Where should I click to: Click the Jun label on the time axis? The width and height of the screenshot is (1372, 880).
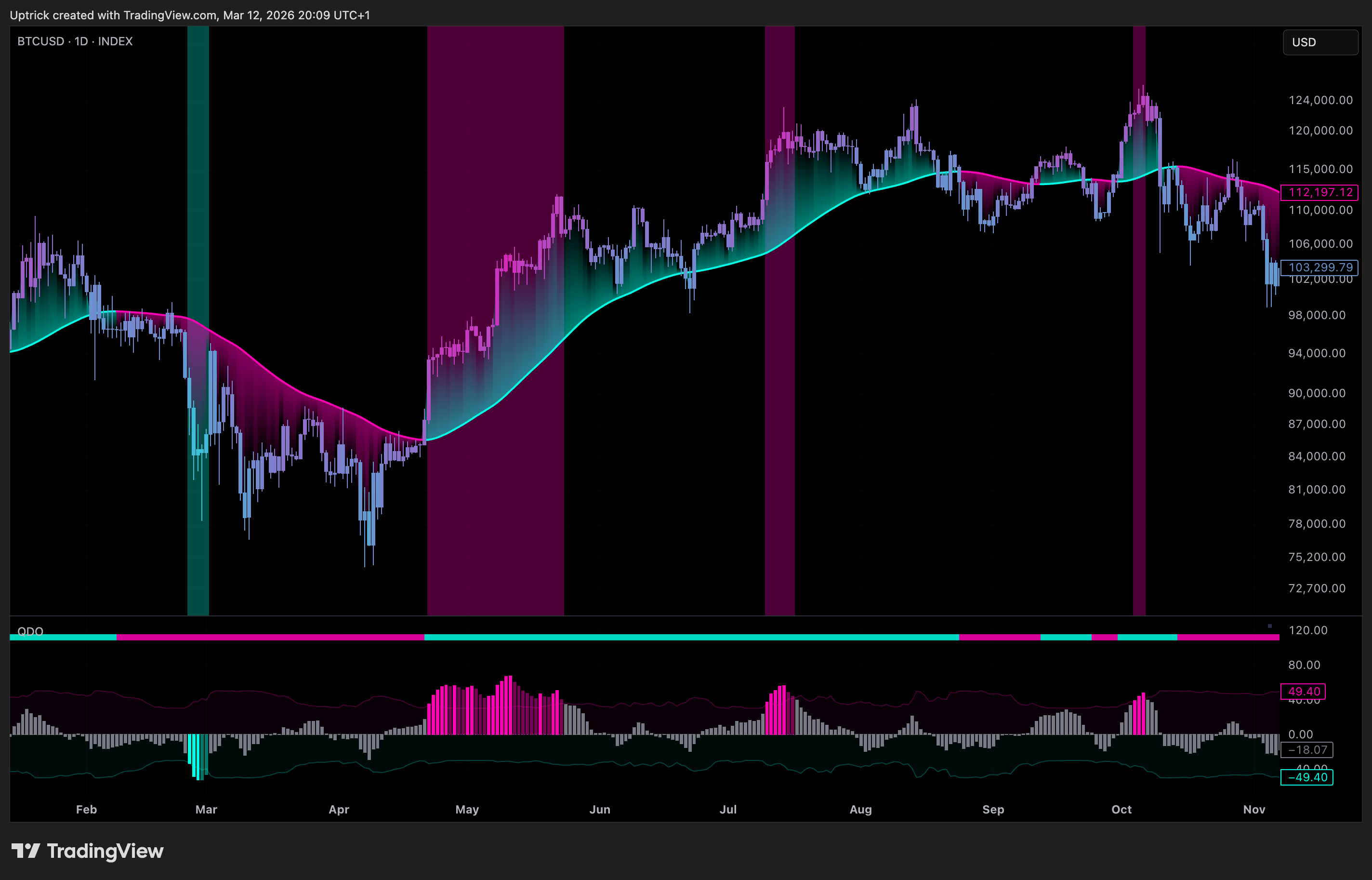pos(600,809)
